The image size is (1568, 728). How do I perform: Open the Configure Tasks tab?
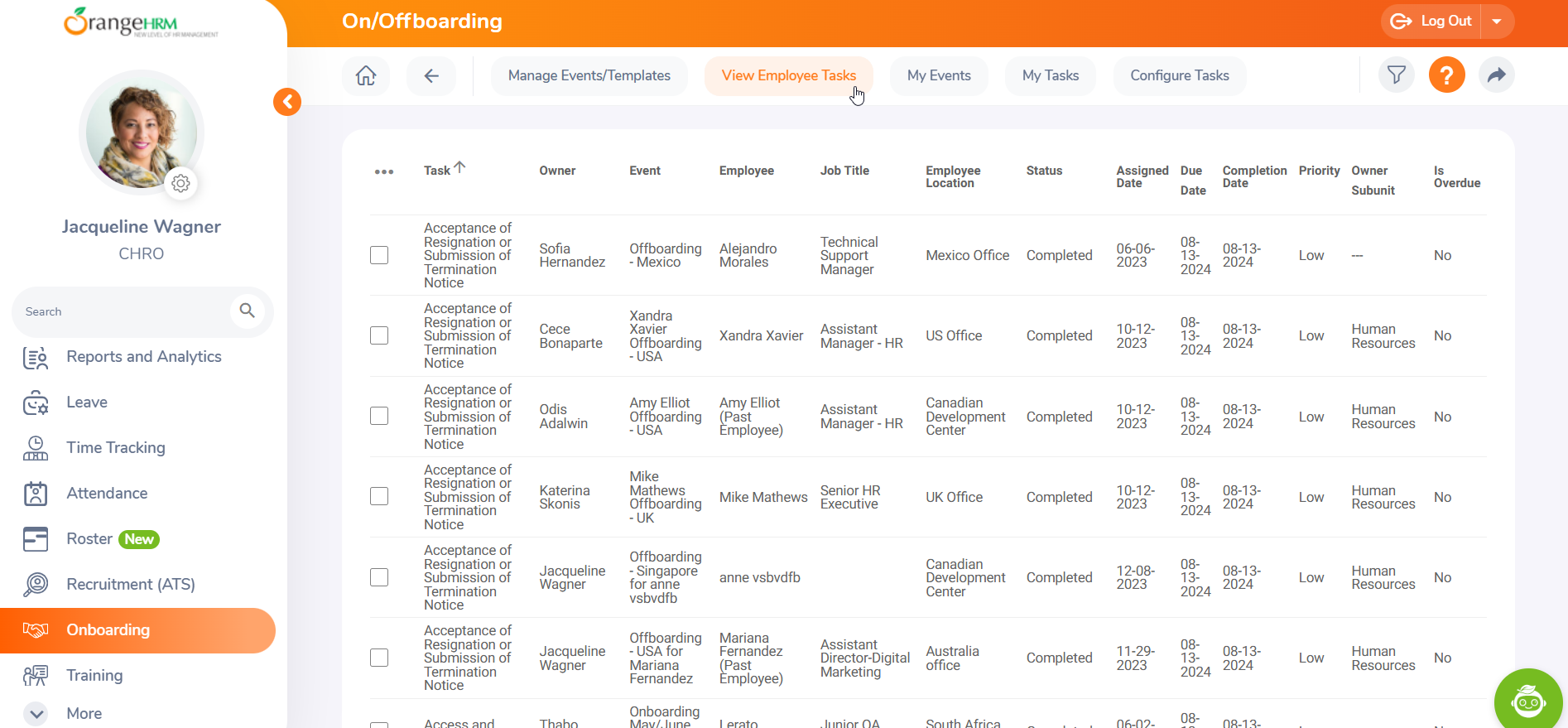click(1179, 75)
